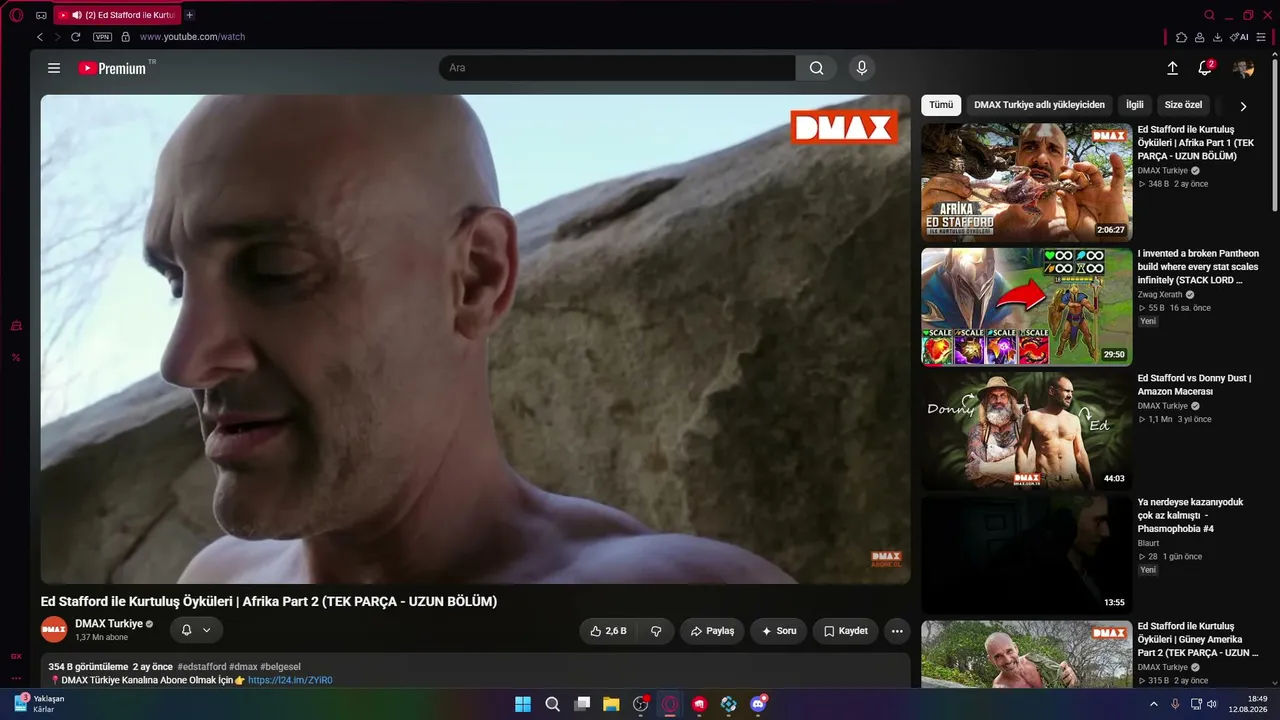Viewport: 1280px width, 720px height.
Task: Open DMAX Turkiye channel avatar
Action: pyautogui.click(x=54, y=630)
